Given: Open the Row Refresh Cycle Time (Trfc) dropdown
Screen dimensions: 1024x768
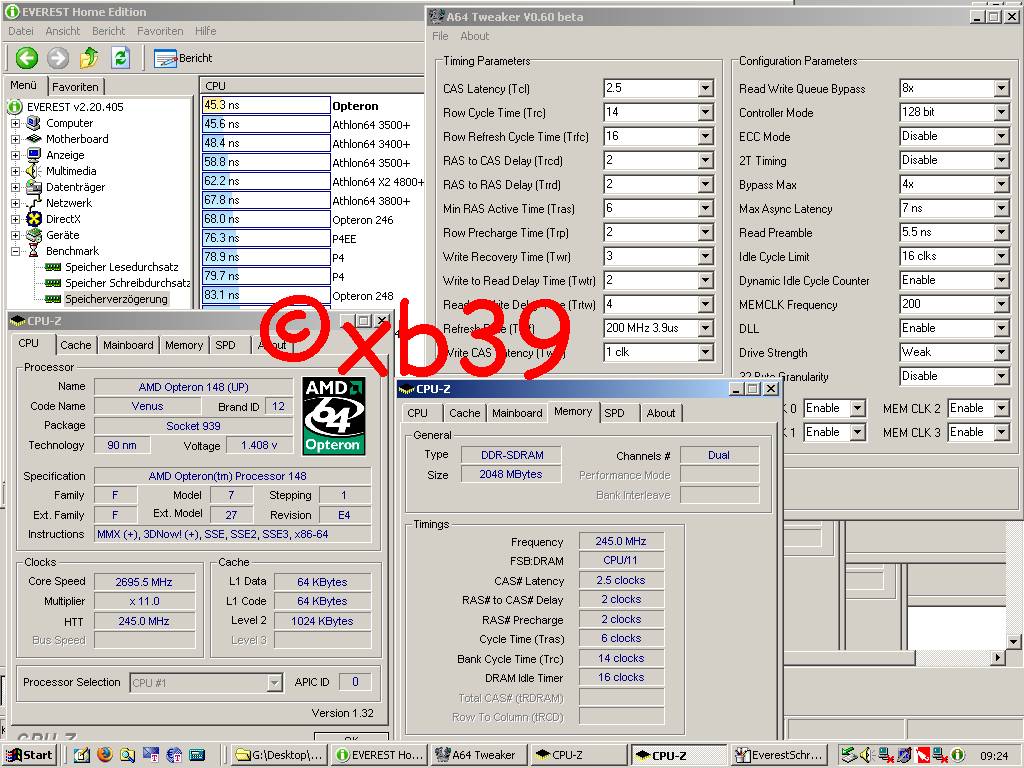Looking at the screenshot, I should (705, 136).
